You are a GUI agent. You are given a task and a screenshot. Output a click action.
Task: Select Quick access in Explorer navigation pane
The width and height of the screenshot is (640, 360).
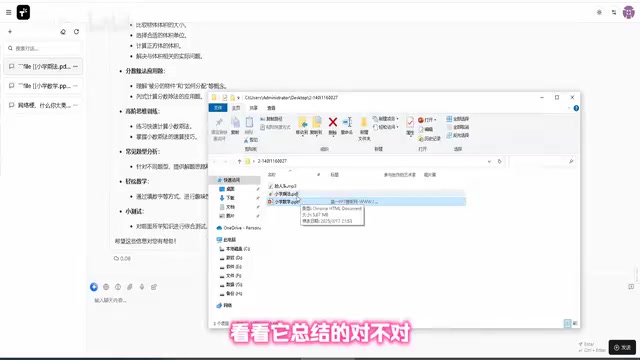pyautogui.click(x=235, y=180)
